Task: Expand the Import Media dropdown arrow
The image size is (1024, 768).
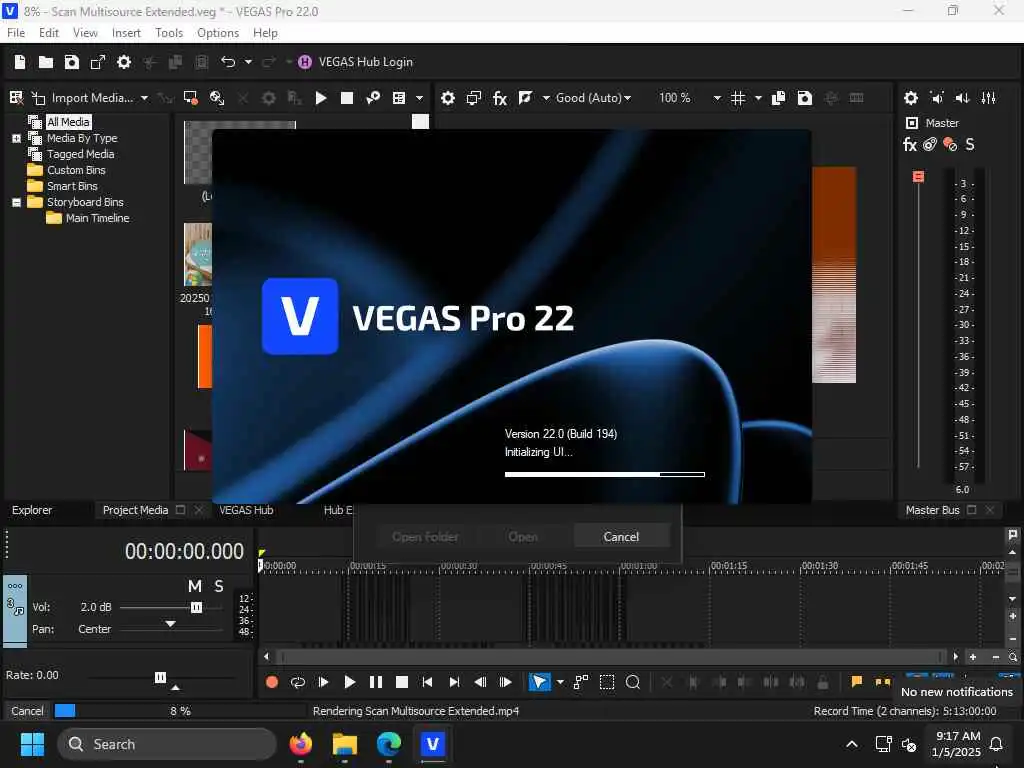Action: [x=144, y=98]
